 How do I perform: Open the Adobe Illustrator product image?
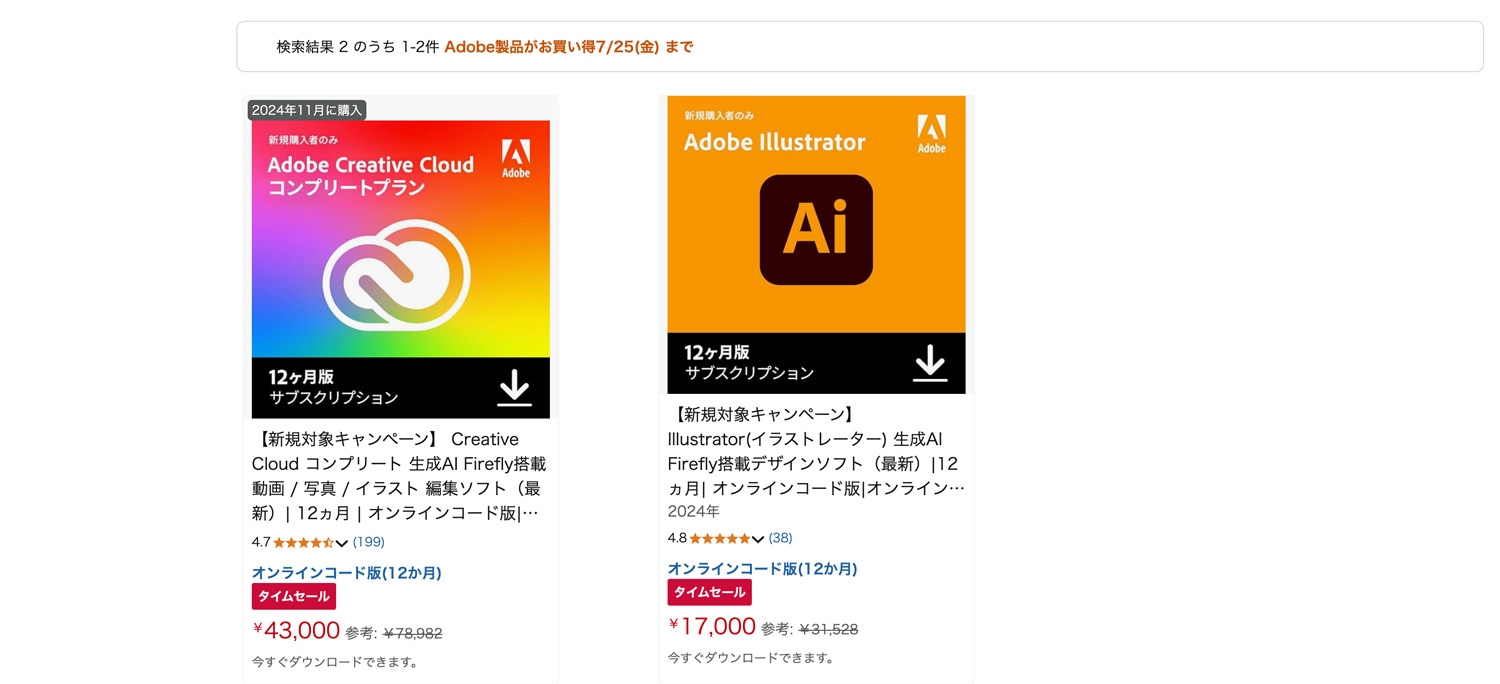[x=816, y=245]
